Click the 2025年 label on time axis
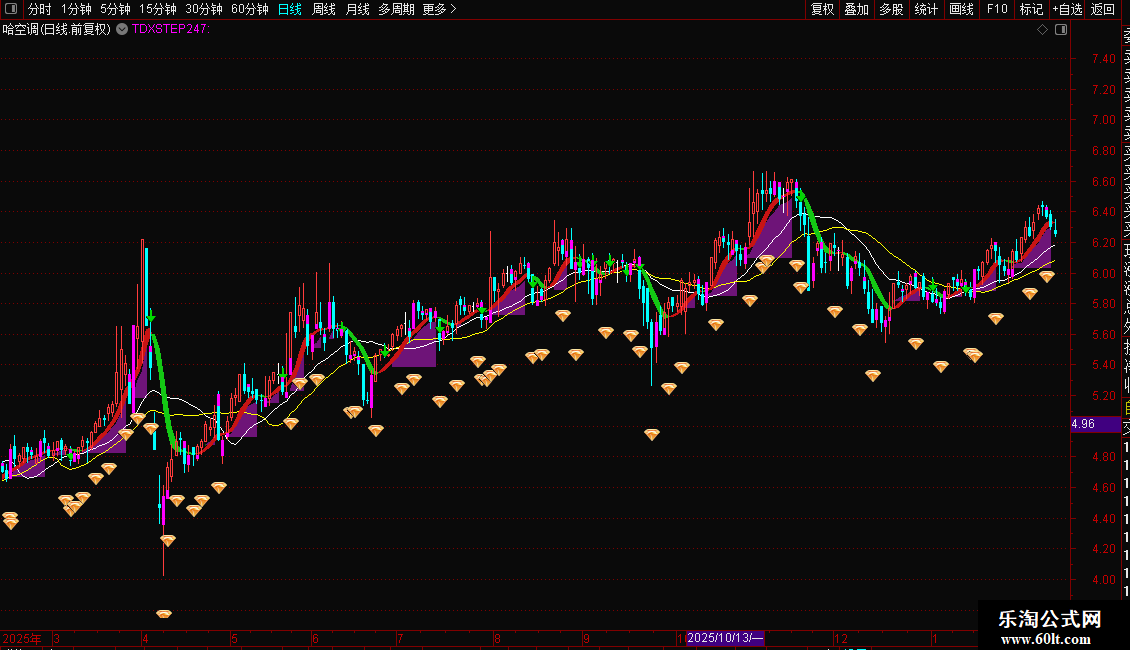The height and width of the screenshot is (650, 1130). [x=22, y=638]
